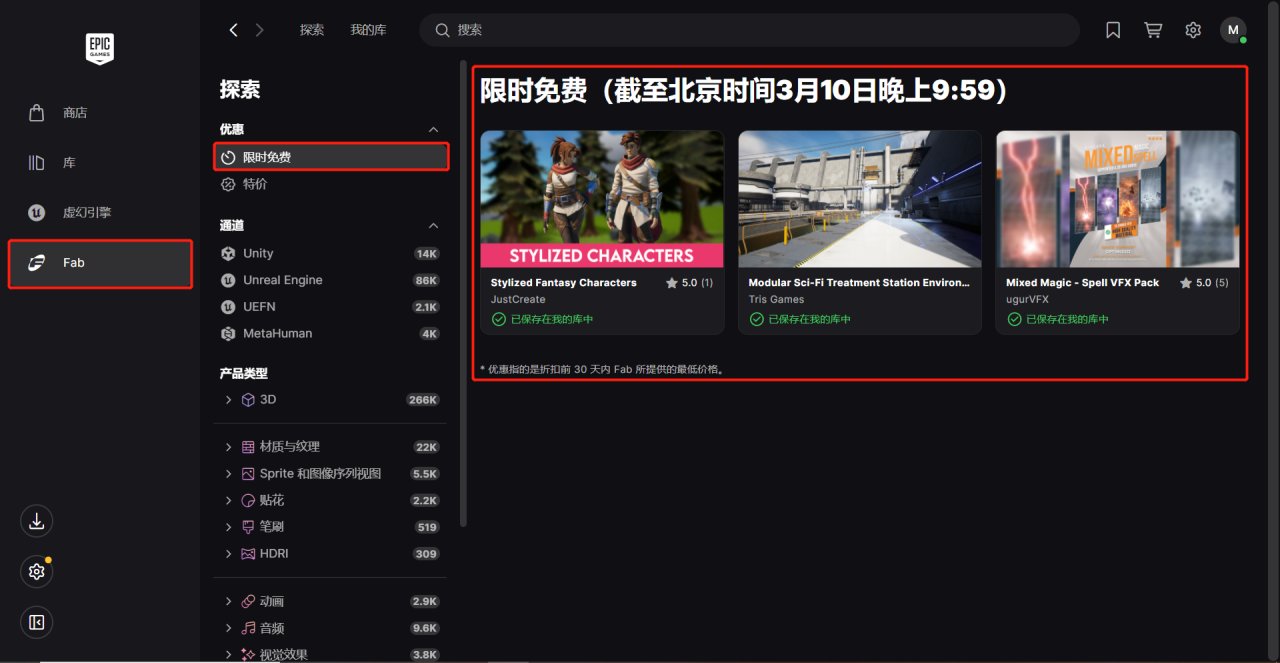The height and width of the screenshot is (663, 1280).
Task: Open the shopping cart icon
Action: (1153, 30)
